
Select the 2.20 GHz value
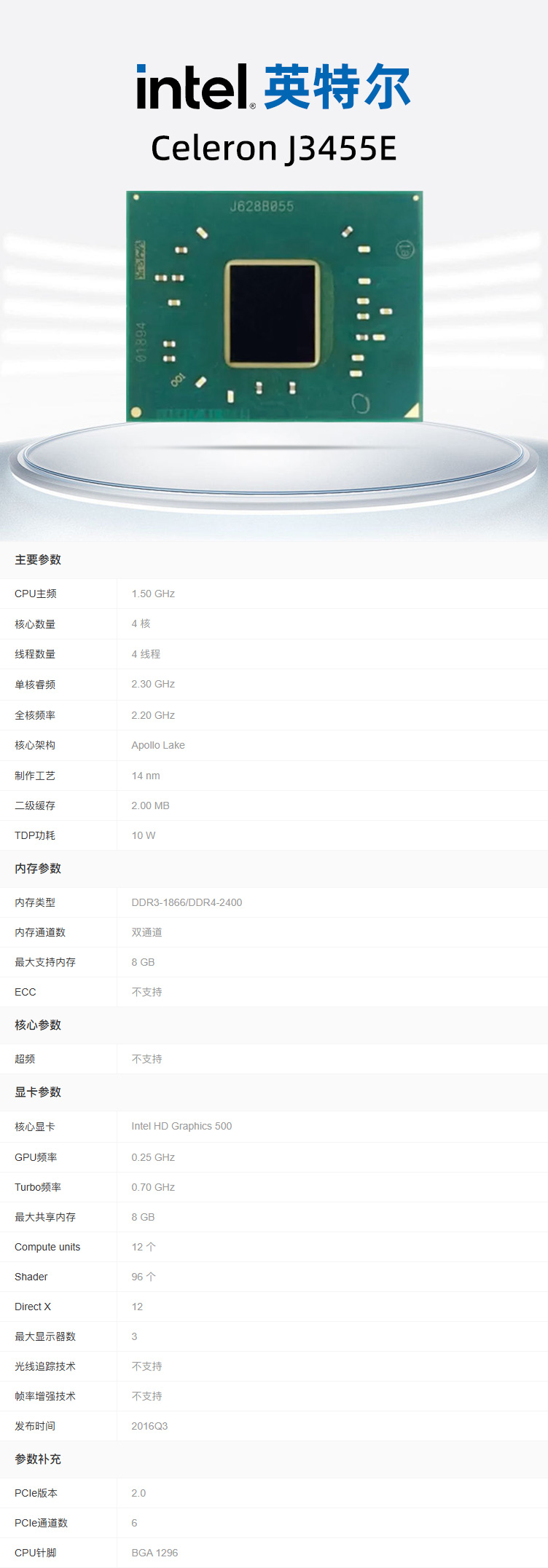(153, 715)
